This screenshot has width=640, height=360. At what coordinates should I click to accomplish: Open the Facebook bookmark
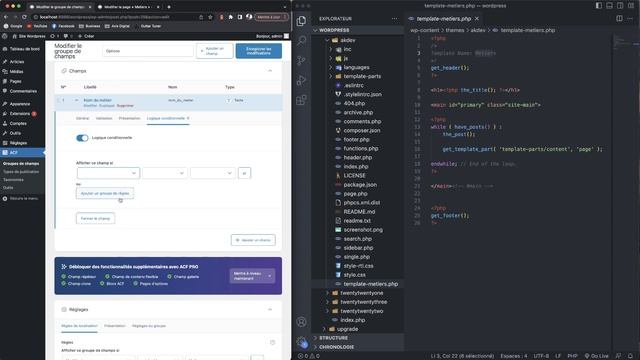tap(63, 26)
